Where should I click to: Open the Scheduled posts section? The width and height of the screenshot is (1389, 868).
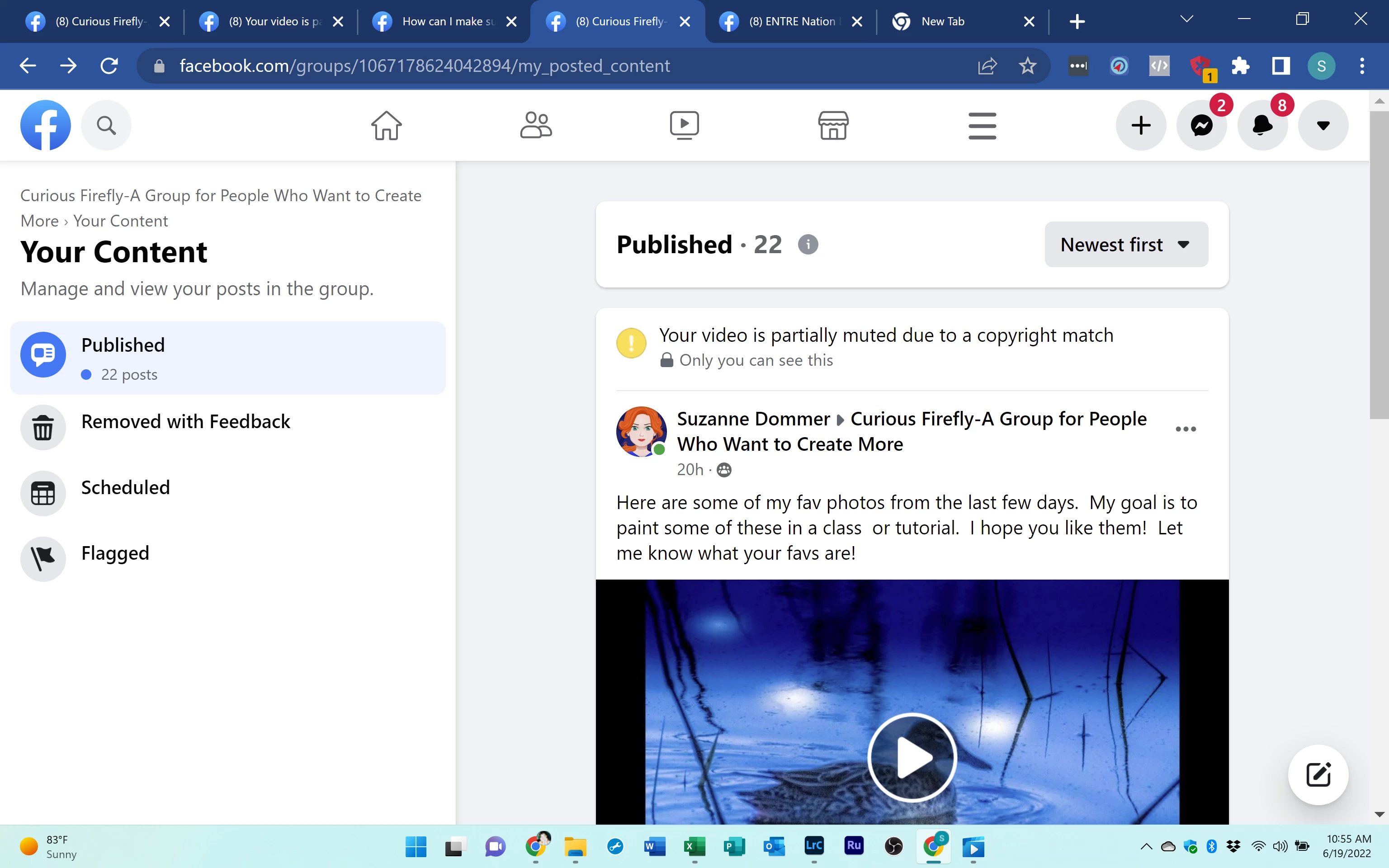(x=125, y=487)
